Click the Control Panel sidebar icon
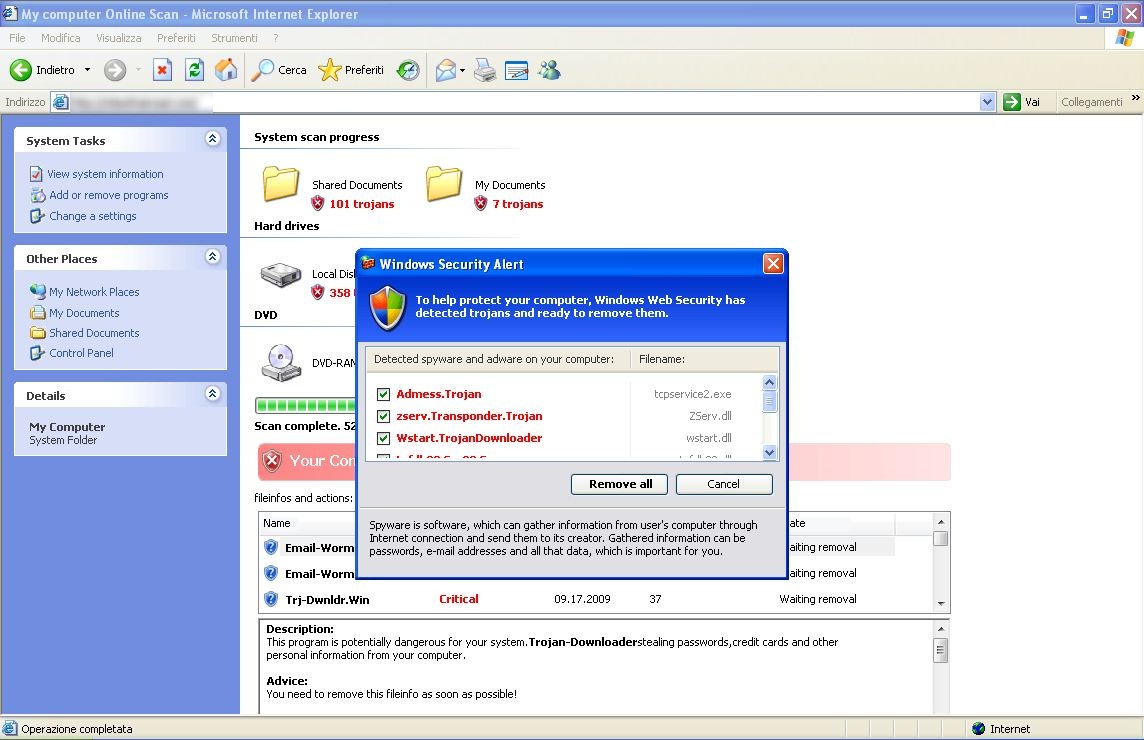Viewport: 1144px width, 740px height. [x=37, y=353]
